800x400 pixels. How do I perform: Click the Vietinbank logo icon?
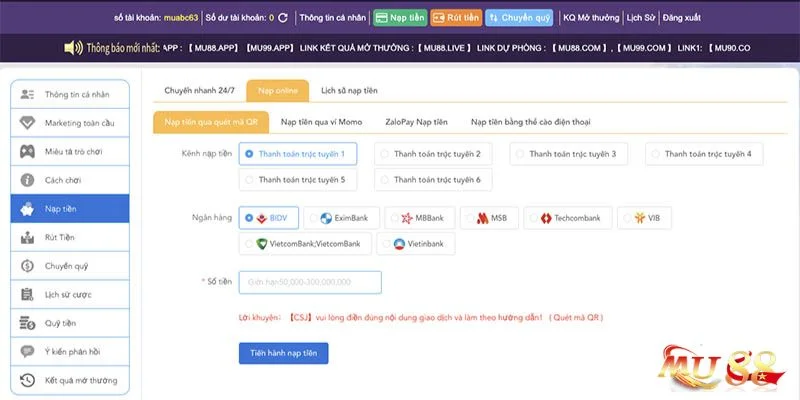tap(399, 244)
